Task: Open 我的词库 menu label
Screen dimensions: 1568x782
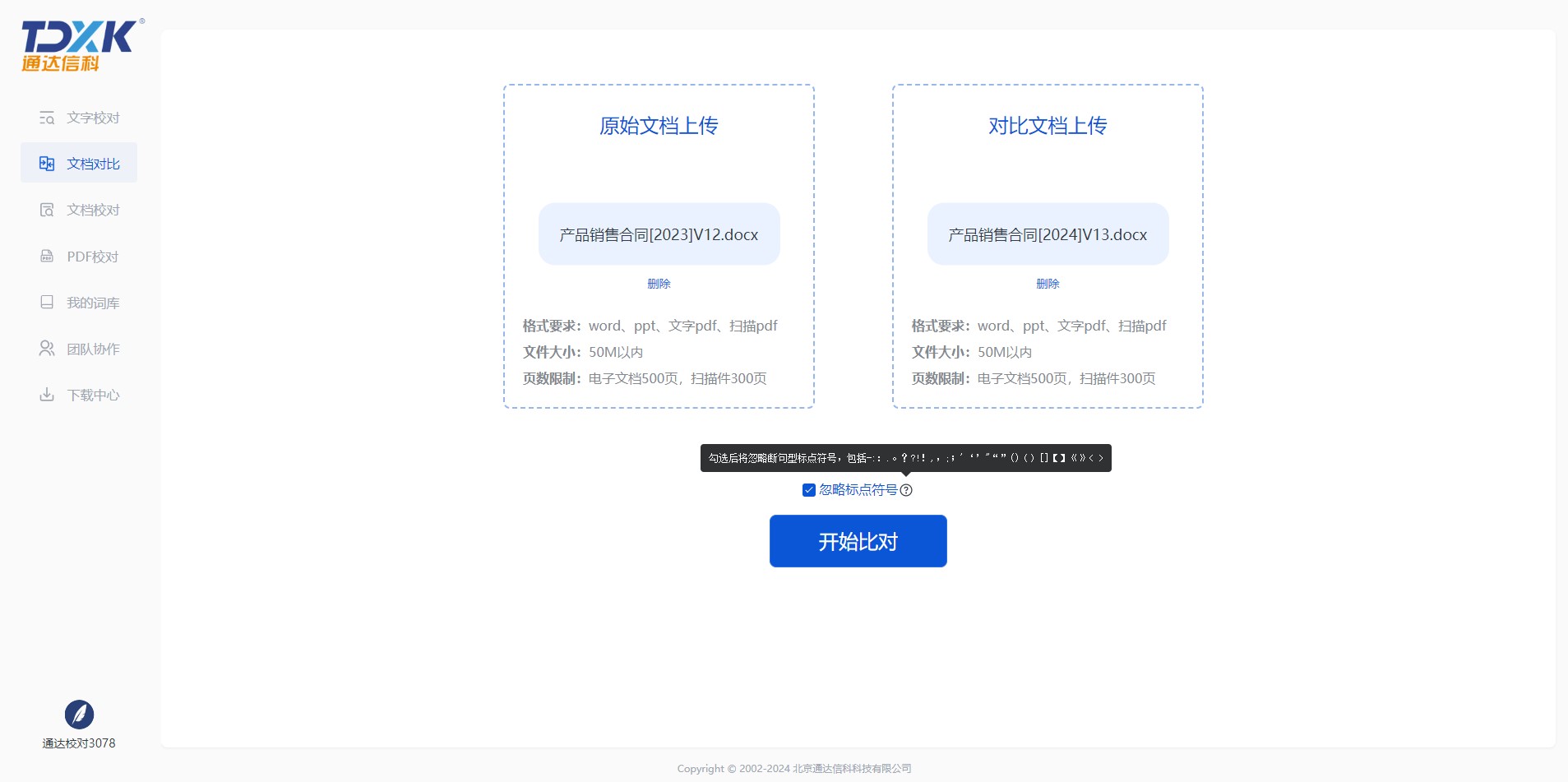Action: click(x=94, y=303)
